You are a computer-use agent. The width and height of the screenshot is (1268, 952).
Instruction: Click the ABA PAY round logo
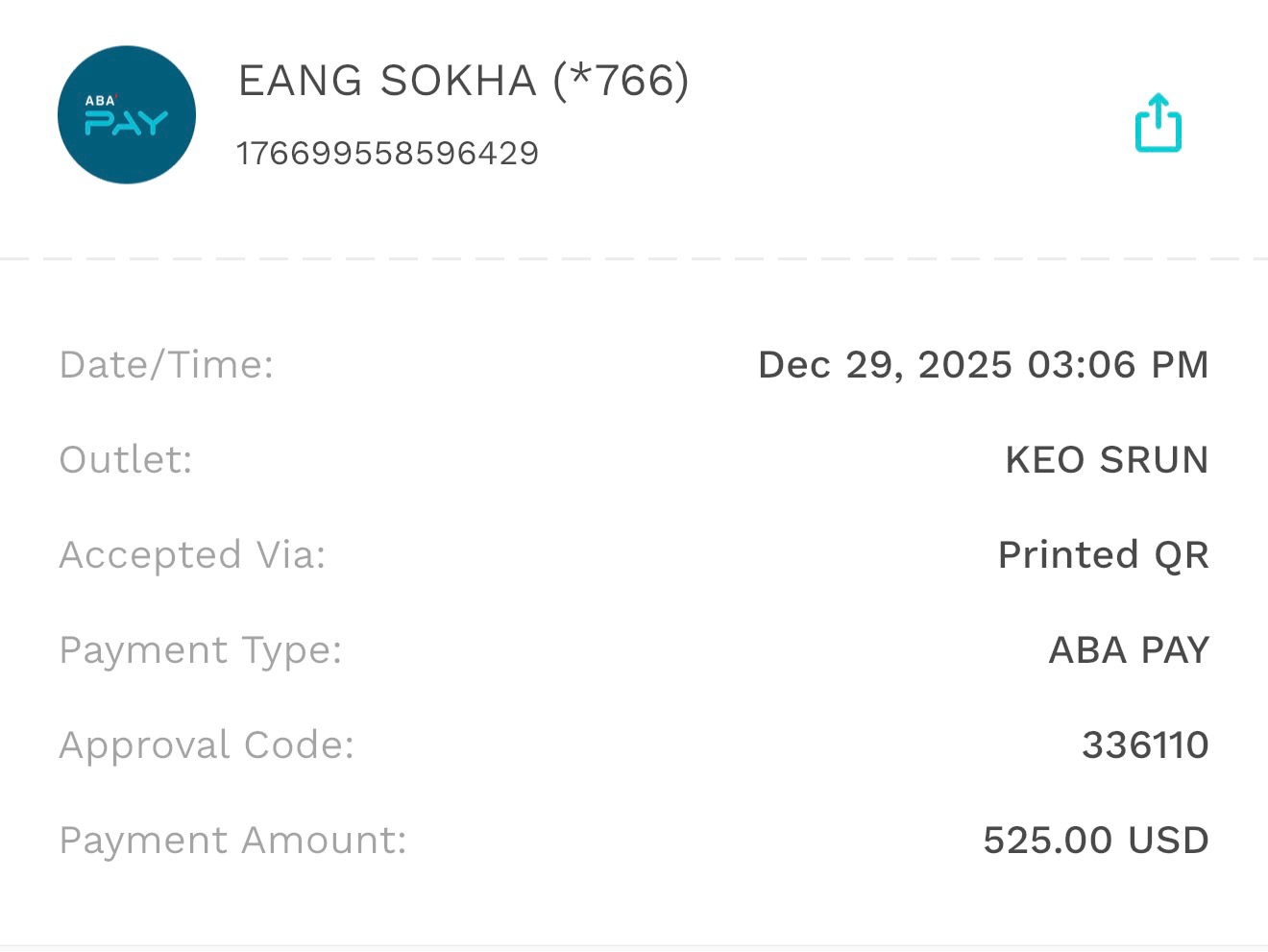[x=127, y=115]
